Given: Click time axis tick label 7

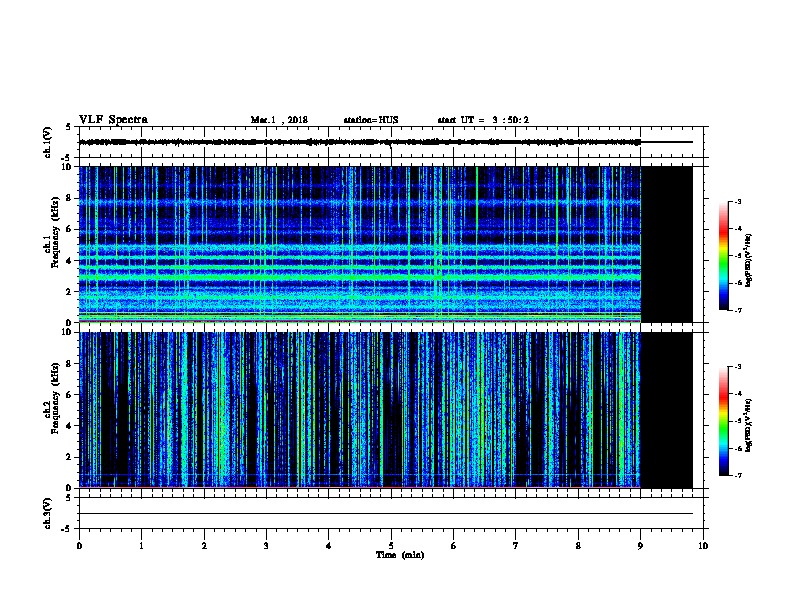Looking at the screenshot, I should (x=516, y=546).
